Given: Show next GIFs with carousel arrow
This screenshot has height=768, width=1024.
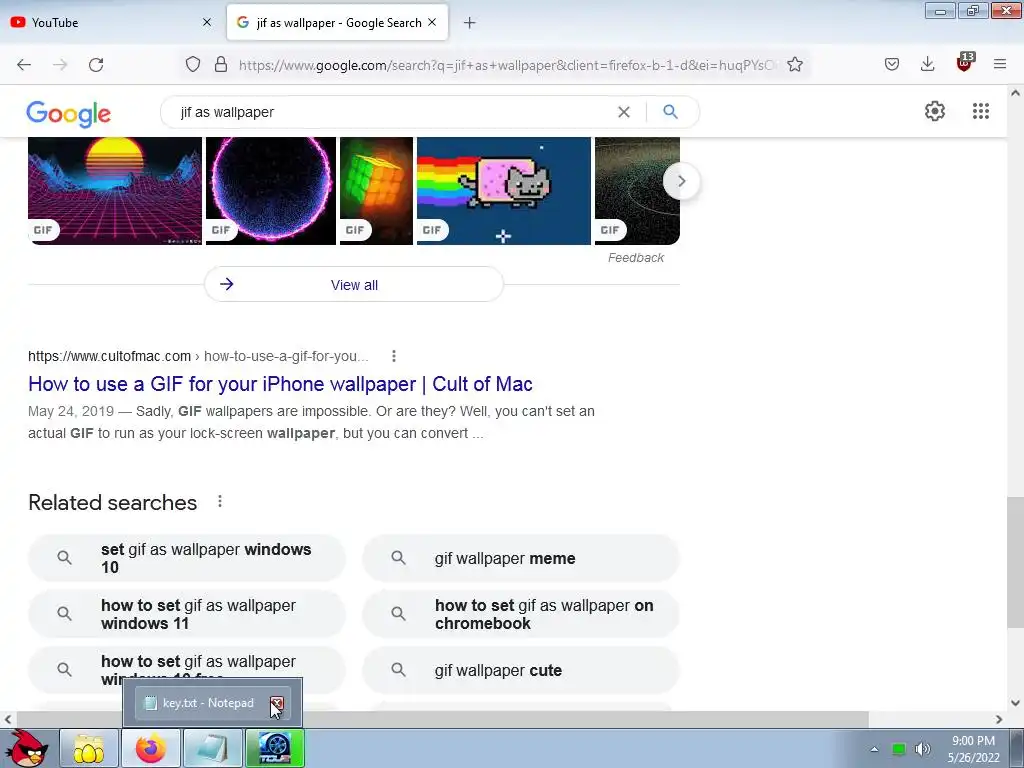Looking at the screenshot, I should coord(681,182).
